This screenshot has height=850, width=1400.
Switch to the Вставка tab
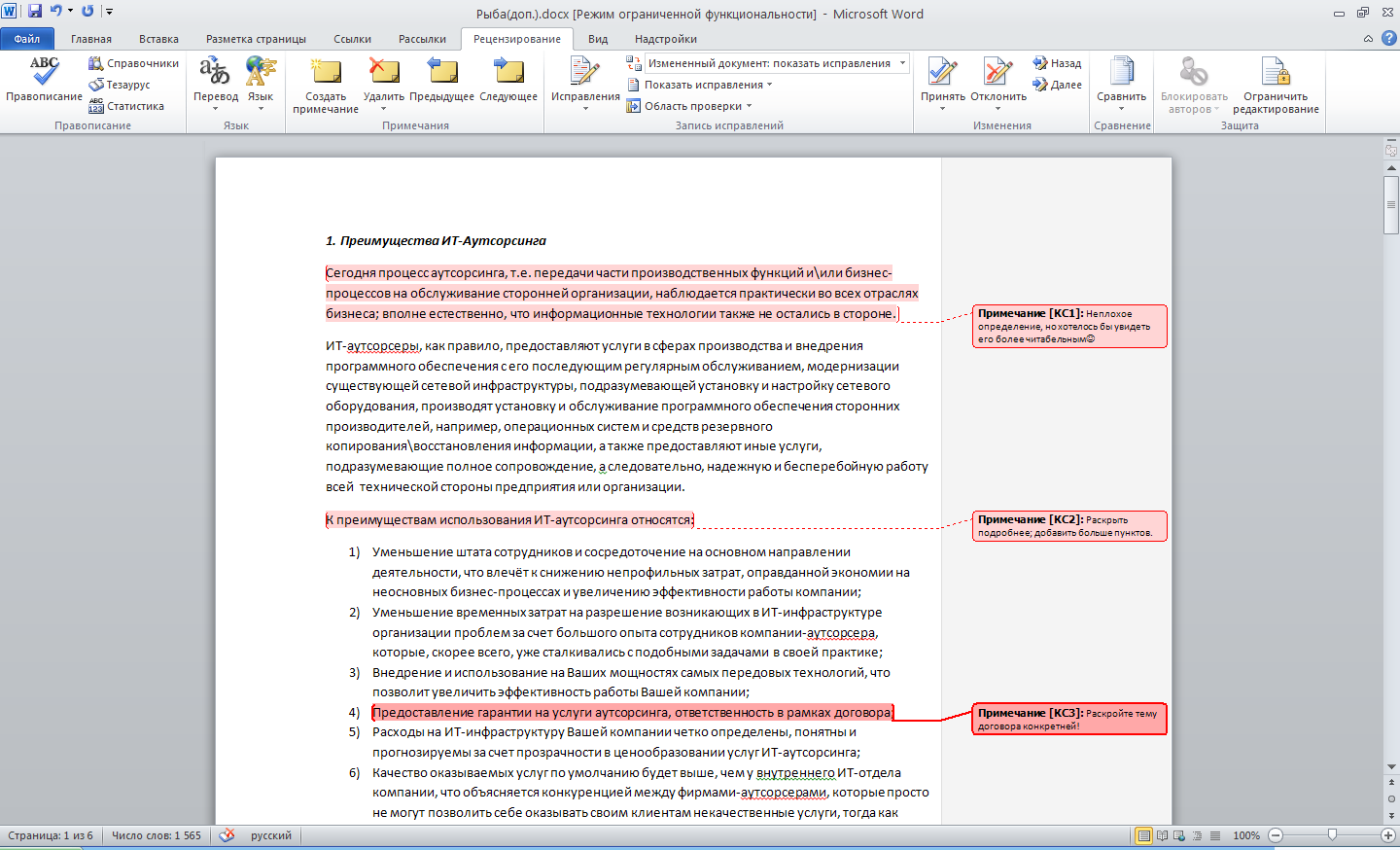pos(158,39)
